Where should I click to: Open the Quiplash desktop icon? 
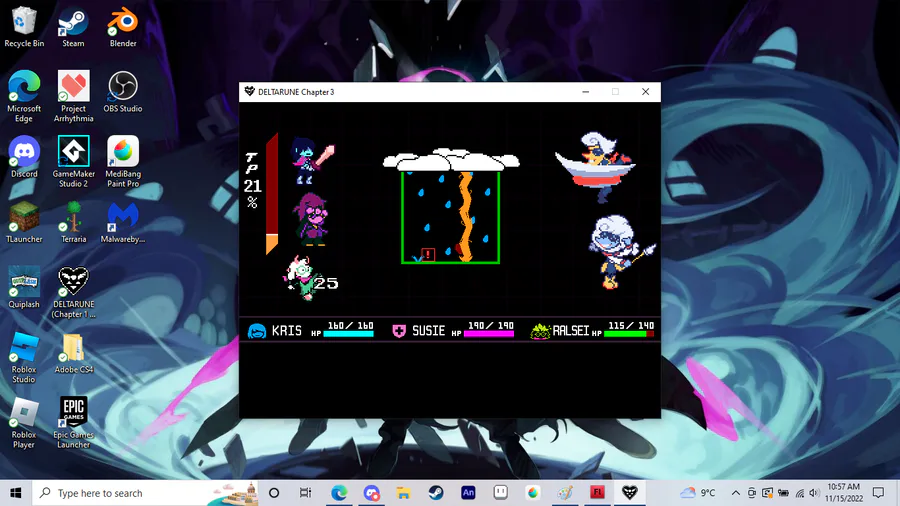pos(24,287)
